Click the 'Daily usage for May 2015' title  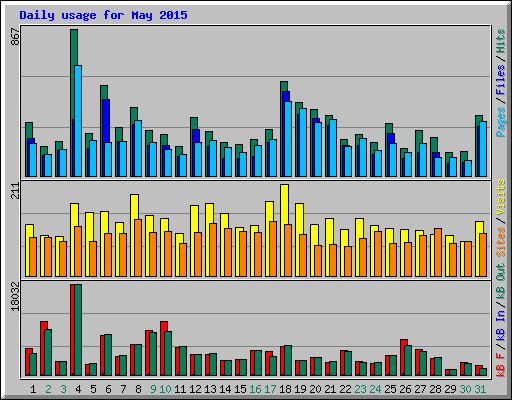(x=103, y=15)
